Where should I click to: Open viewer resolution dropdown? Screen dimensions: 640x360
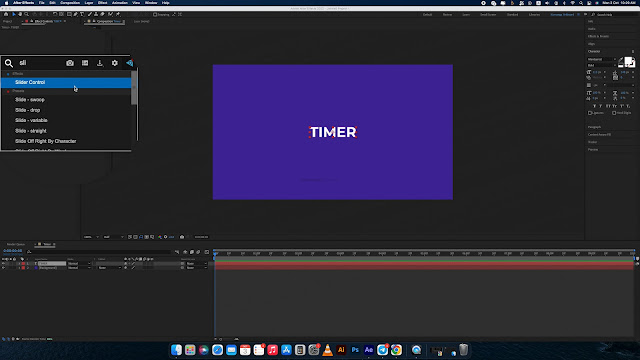pyautogui.click(x=113, y=237)
